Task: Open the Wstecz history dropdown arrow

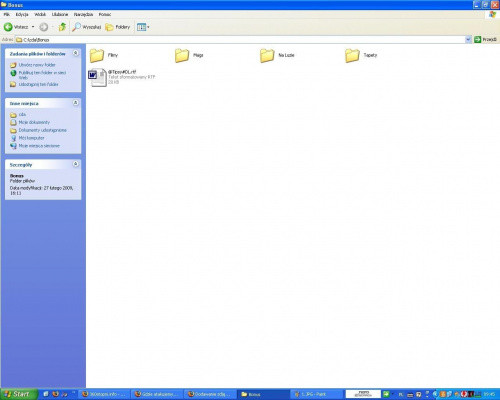Action: pyautogui.click(x=33, y=27)
